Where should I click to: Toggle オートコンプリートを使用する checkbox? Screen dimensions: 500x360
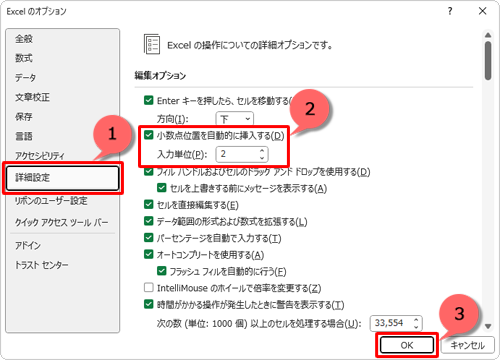point(149,254)
